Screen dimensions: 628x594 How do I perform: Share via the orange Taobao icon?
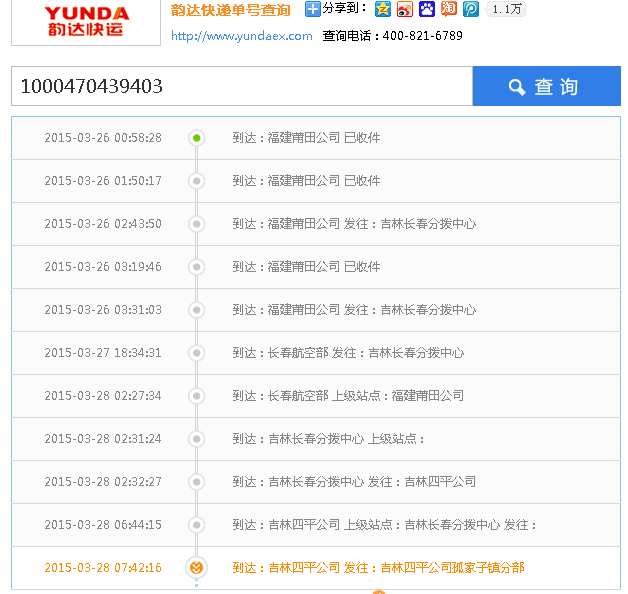(x=449, y=9)
